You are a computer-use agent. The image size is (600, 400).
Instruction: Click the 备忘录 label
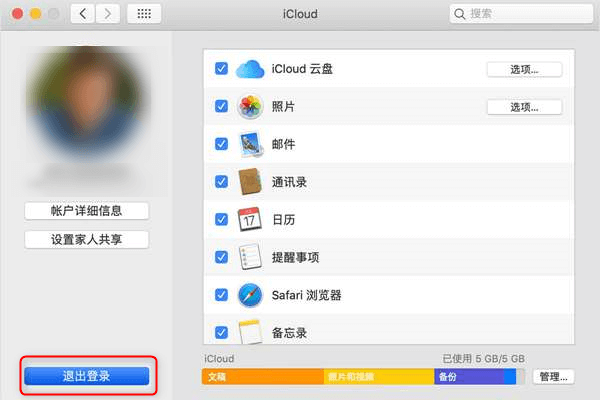(289, 333)
